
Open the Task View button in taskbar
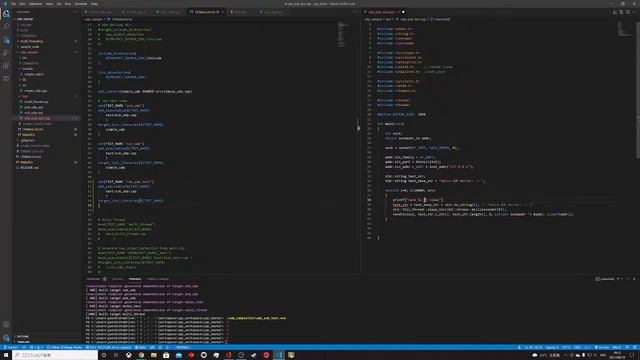116,355
